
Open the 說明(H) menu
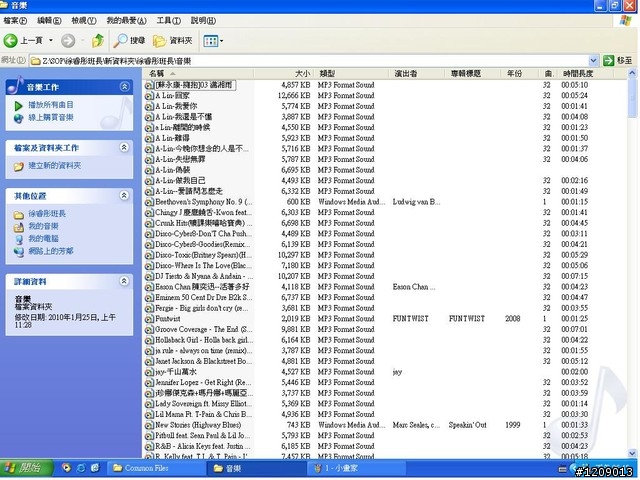coord(203,20)
